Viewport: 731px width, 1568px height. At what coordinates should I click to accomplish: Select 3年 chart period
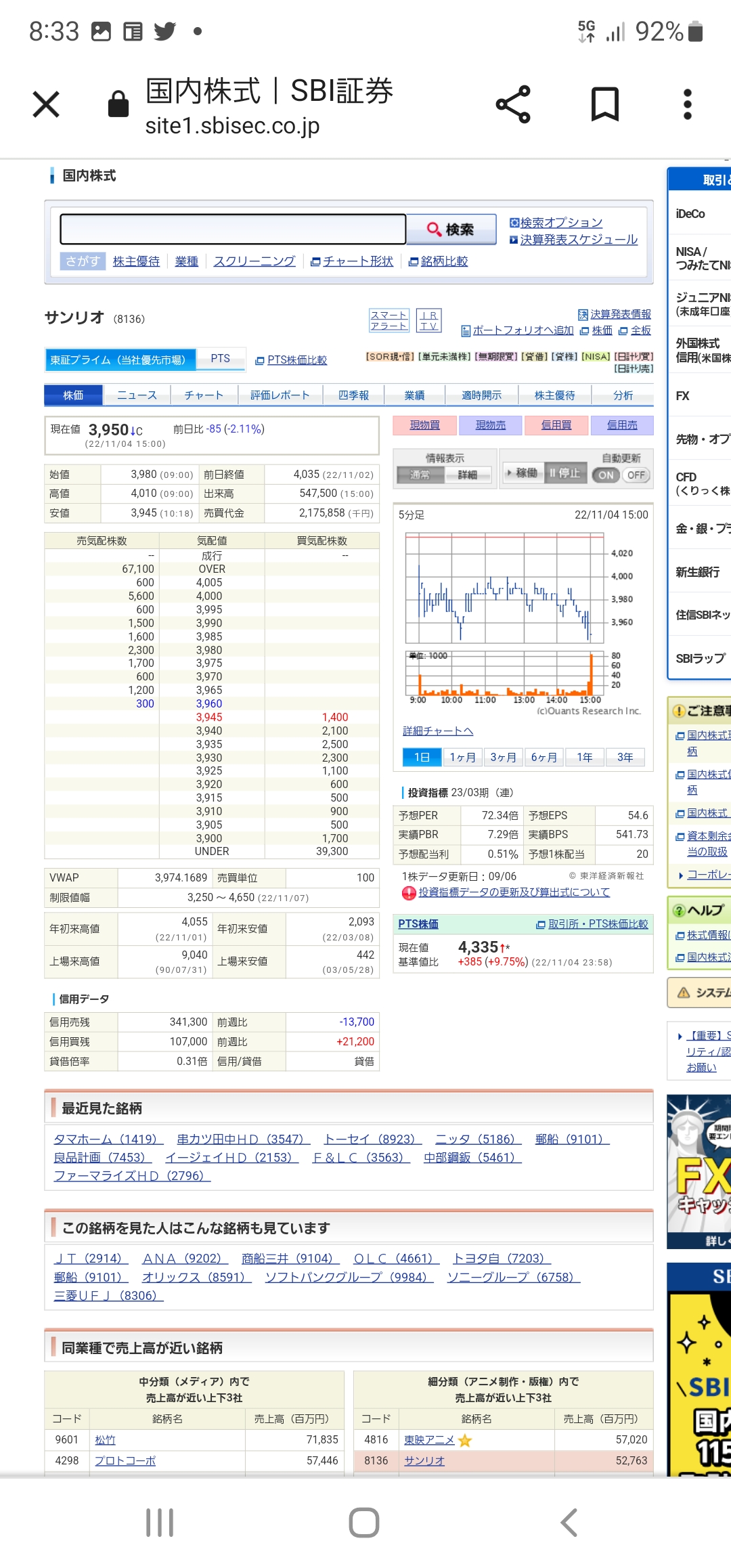[625, 757]
